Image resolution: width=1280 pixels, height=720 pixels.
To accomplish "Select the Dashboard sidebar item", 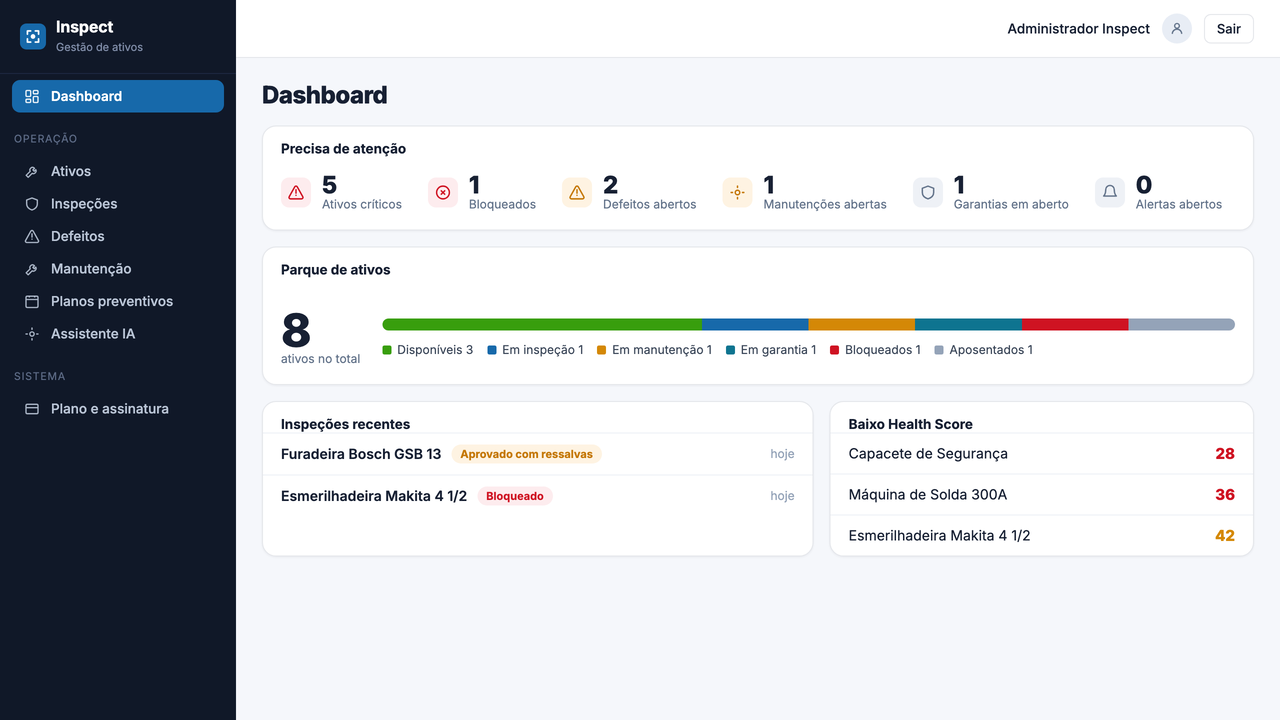I will (x=118, y=96).
